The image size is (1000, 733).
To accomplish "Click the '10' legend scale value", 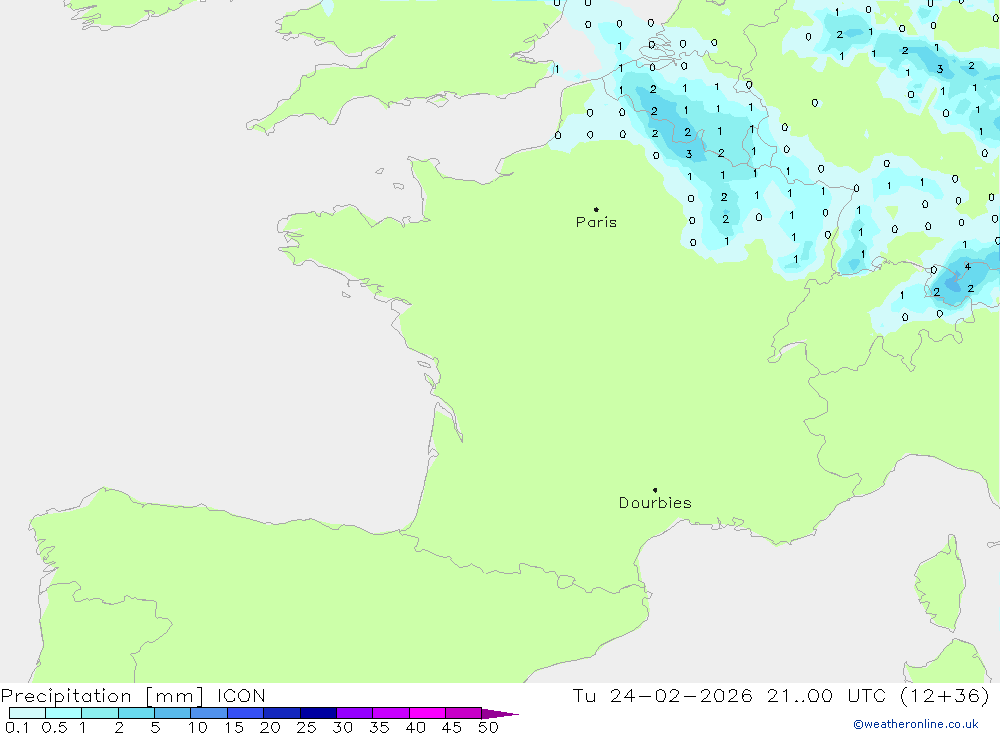I will (198, 727).
